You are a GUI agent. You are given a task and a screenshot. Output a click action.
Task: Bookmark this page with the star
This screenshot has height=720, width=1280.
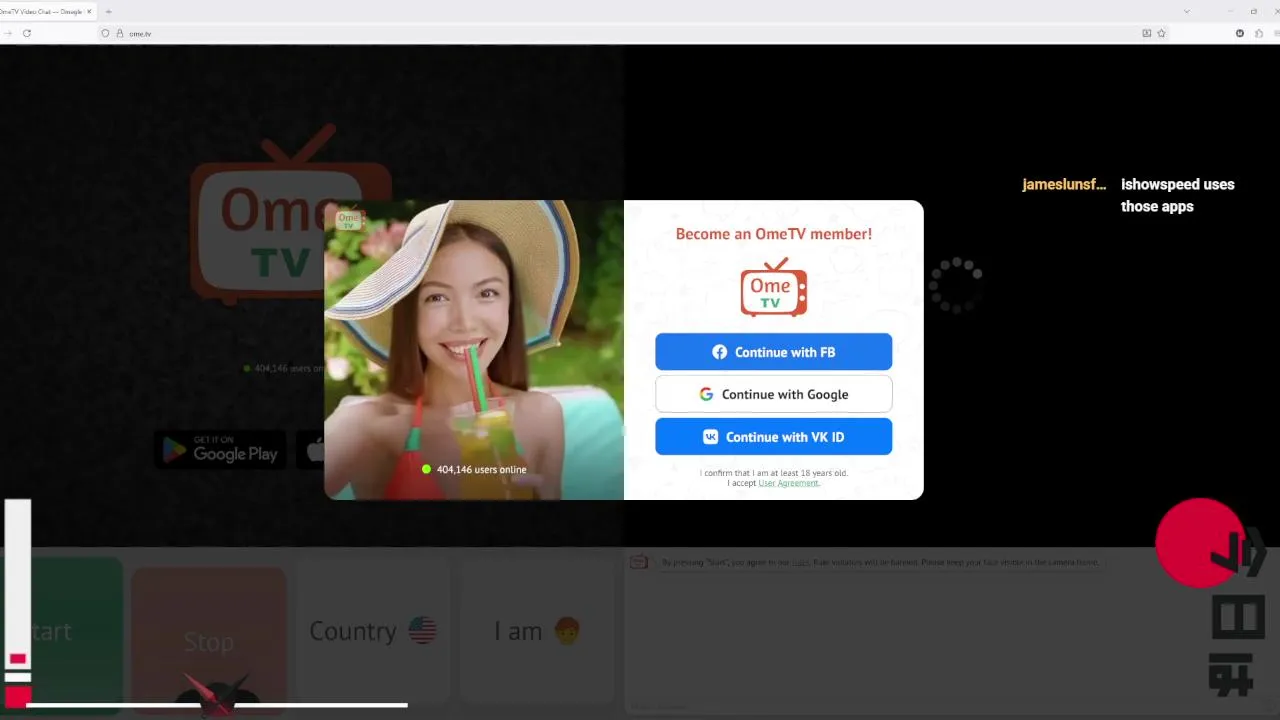1161,33
